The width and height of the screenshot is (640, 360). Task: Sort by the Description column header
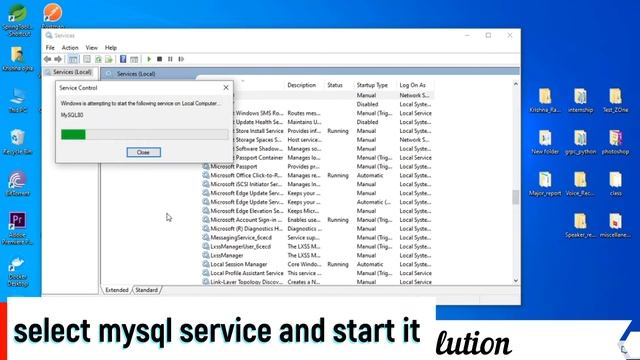point(302,85)
